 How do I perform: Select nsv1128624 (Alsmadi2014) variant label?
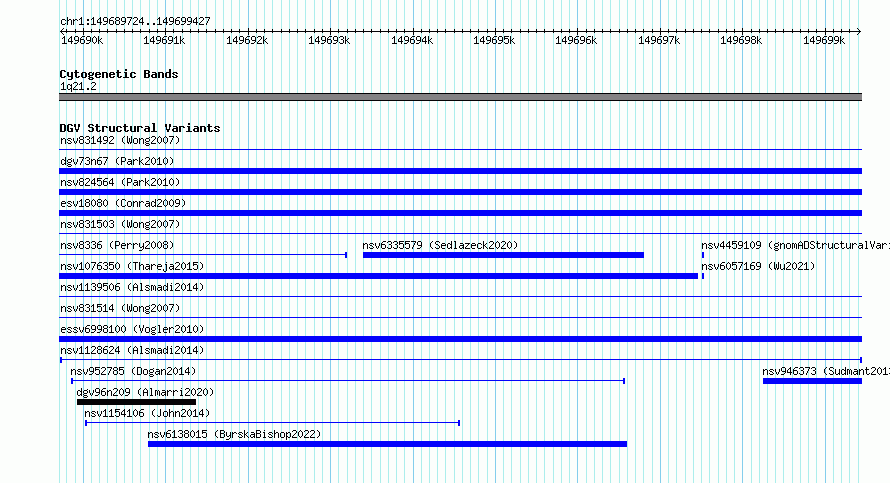tap(132, 350)
